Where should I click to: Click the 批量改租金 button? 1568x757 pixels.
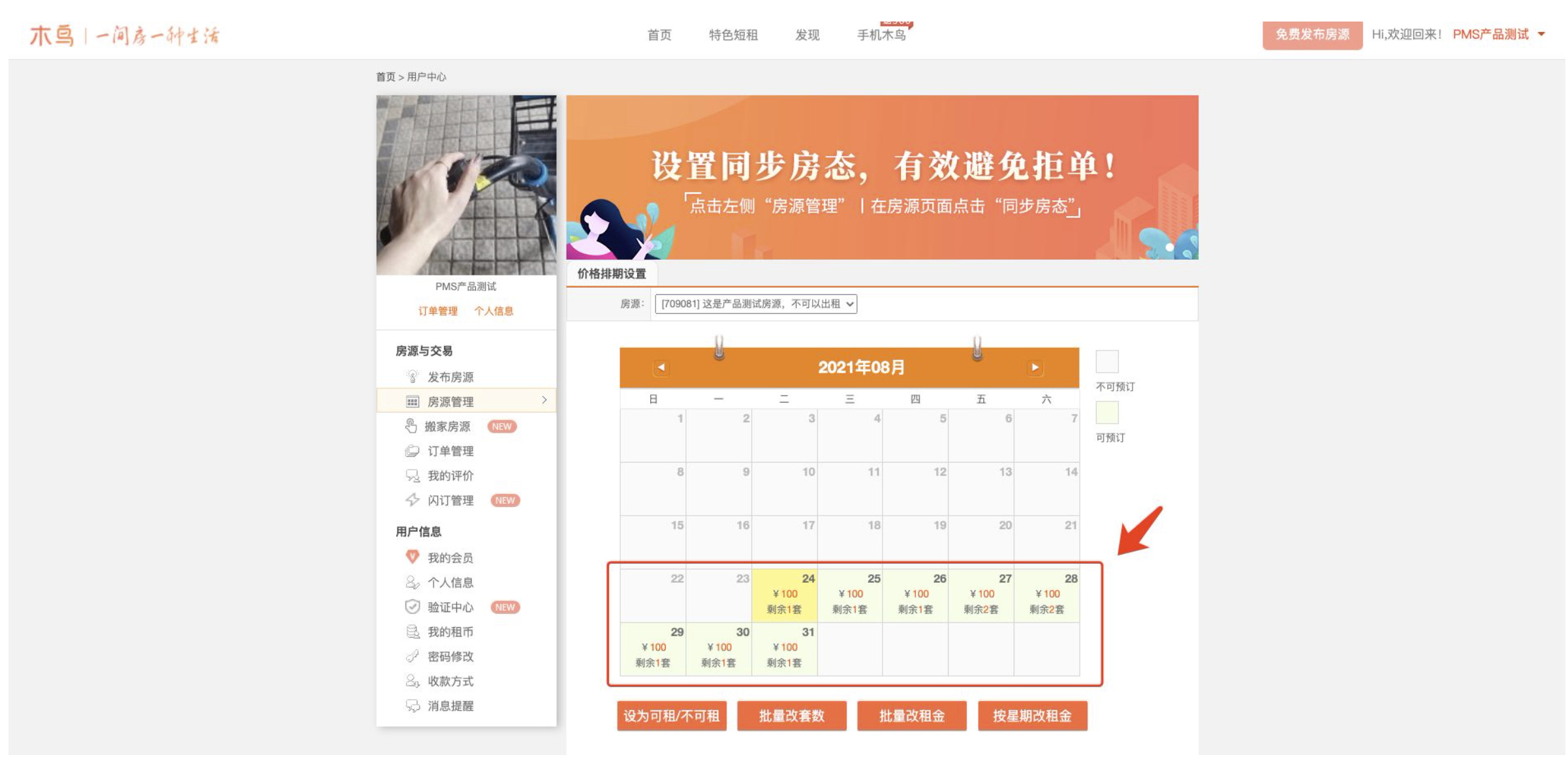click(x=911, y=716)
